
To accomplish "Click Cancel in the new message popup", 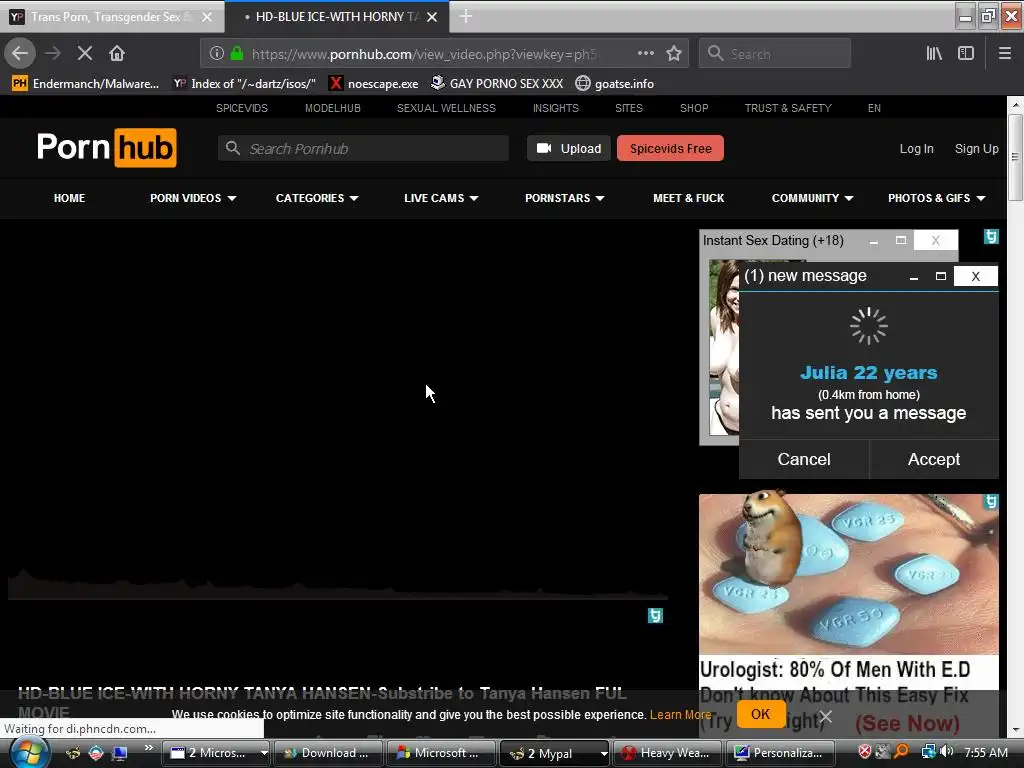I will pos(804,459).
